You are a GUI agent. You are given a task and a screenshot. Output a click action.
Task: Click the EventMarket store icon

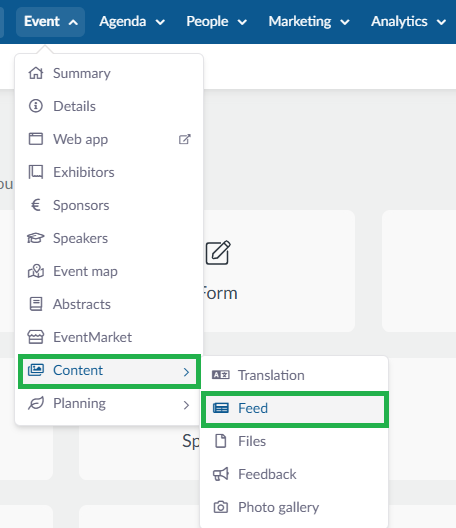[36, 337]
